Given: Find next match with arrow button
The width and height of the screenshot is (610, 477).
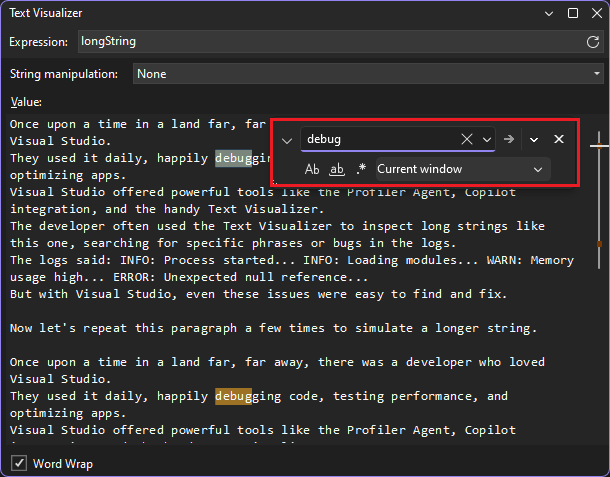Looking at the screenshot, I should [x=508, y=139].
